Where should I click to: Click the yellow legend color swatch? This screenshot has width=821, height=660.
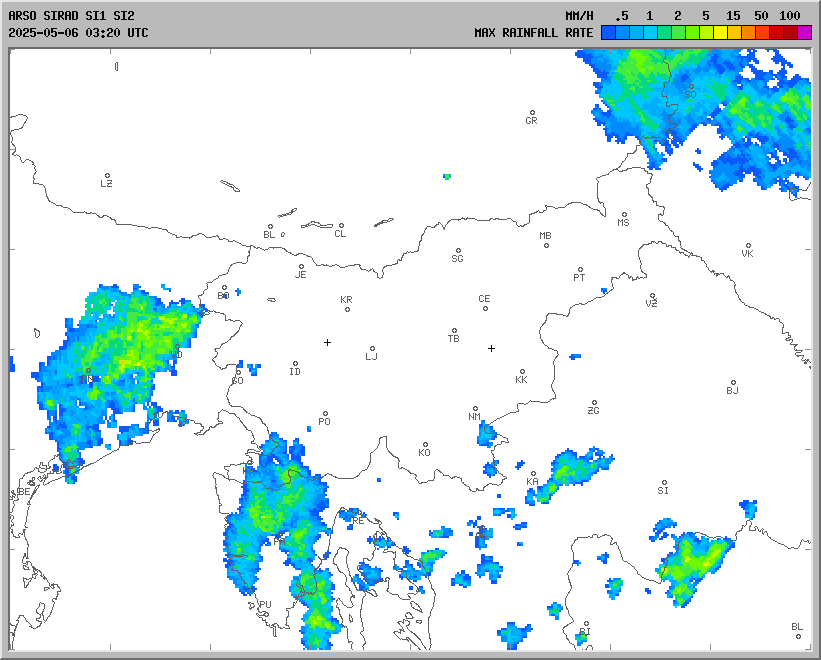pyautogui.click(x=720, y=32)
